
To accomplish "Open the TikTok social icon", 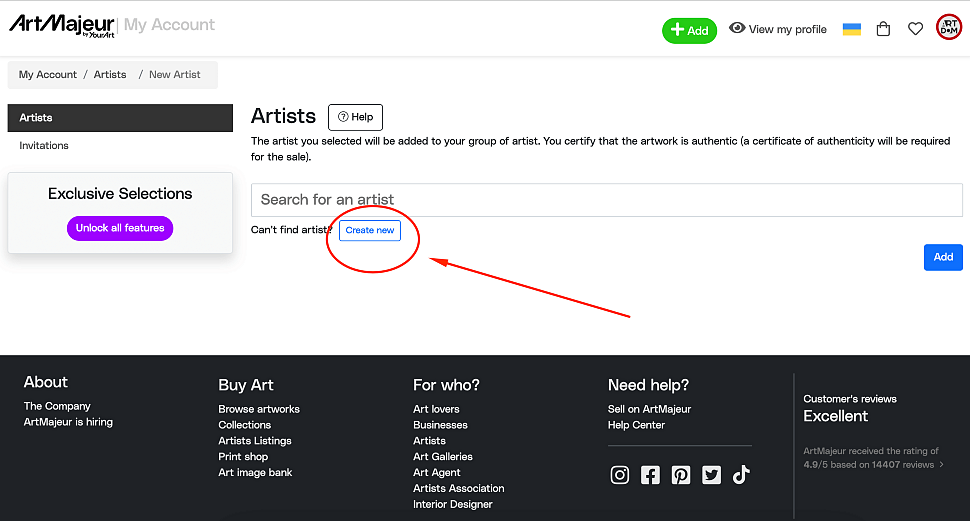I will (741, 475).
